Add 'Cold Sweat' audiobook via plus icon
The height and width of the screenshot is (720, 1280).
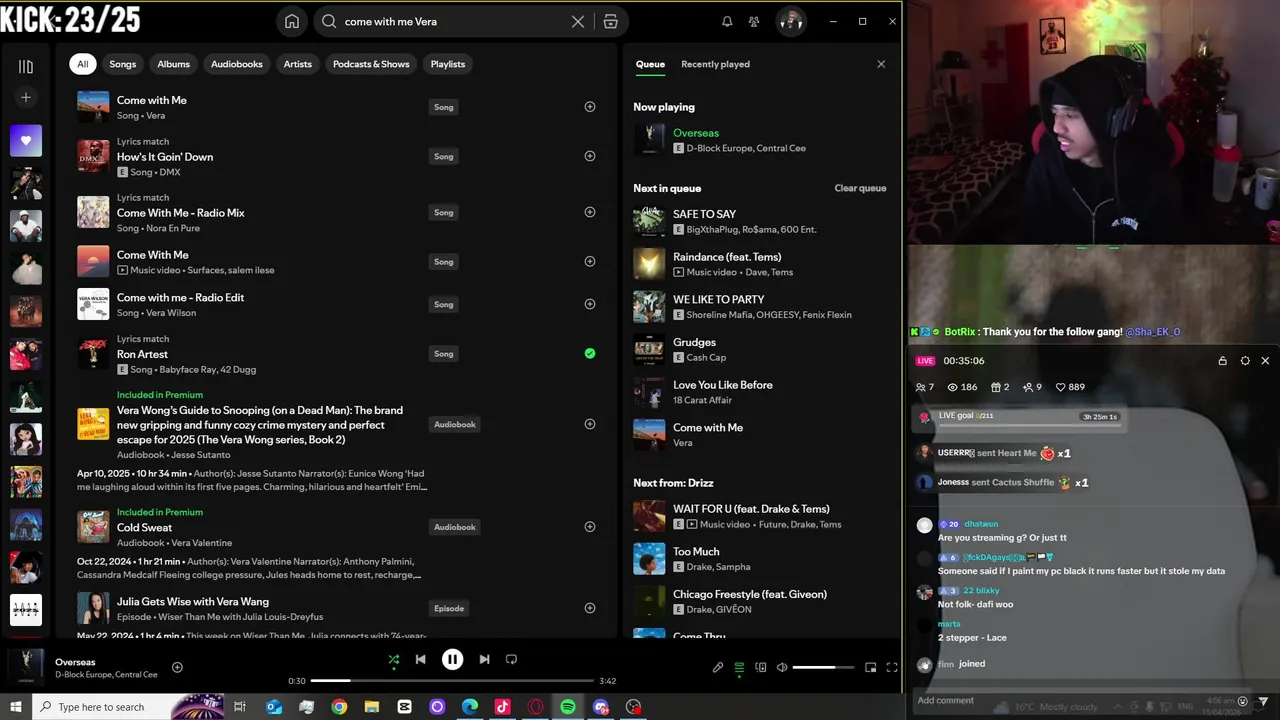point(590,527)
